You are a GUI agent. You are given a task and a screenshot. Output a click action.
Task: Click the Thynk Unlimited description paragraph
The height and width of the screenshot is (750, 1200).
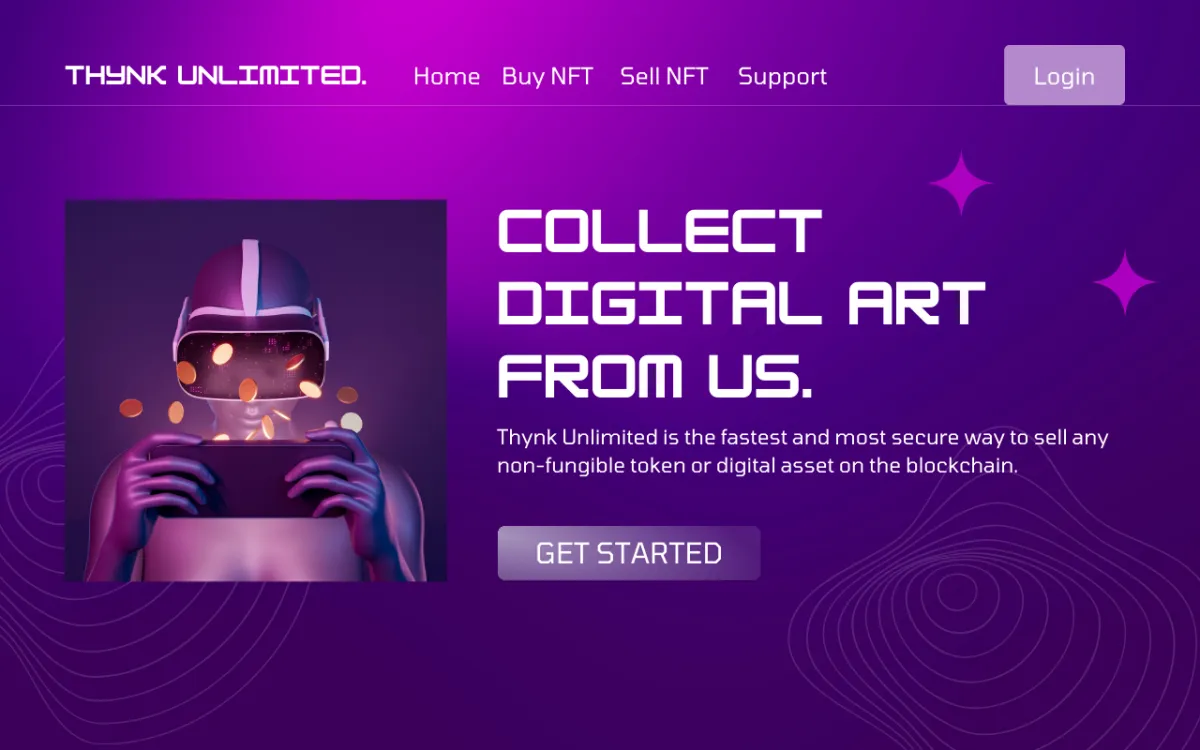(x=803, y=451)
